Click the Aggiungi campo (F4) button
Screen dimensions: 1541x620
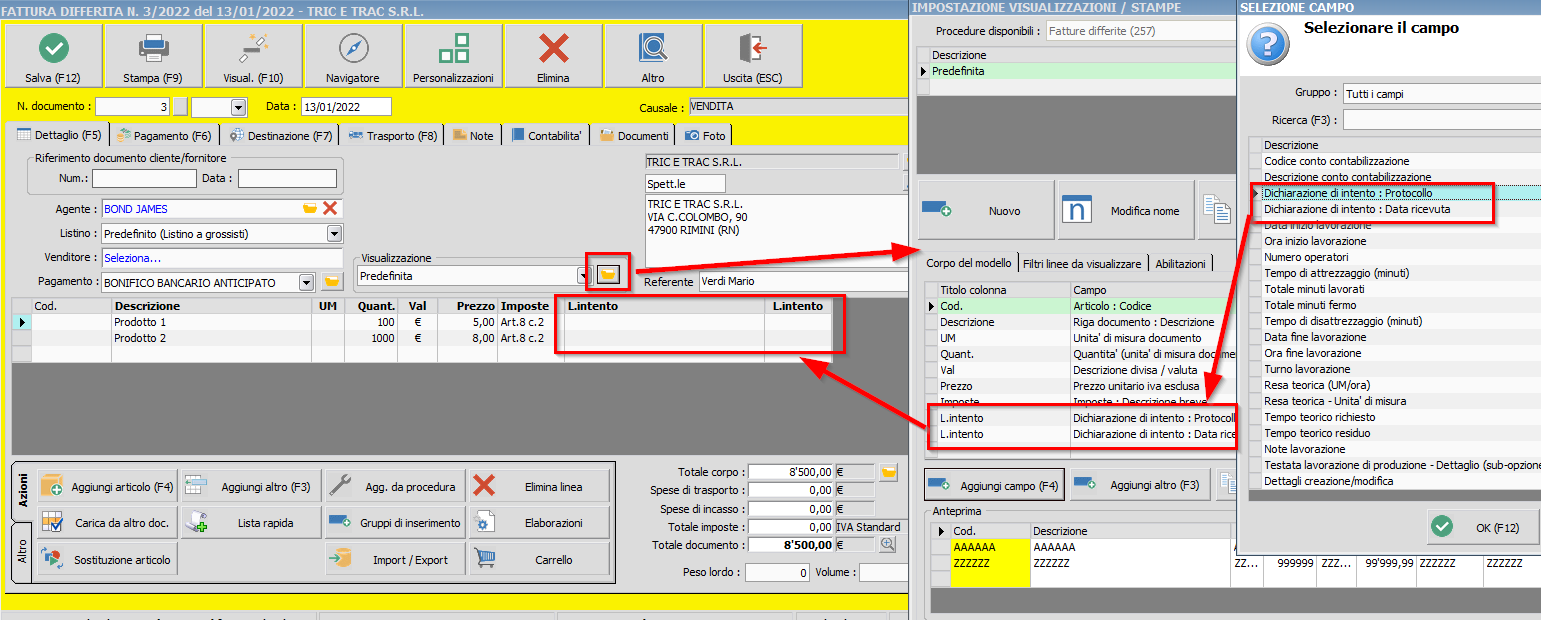992,485
